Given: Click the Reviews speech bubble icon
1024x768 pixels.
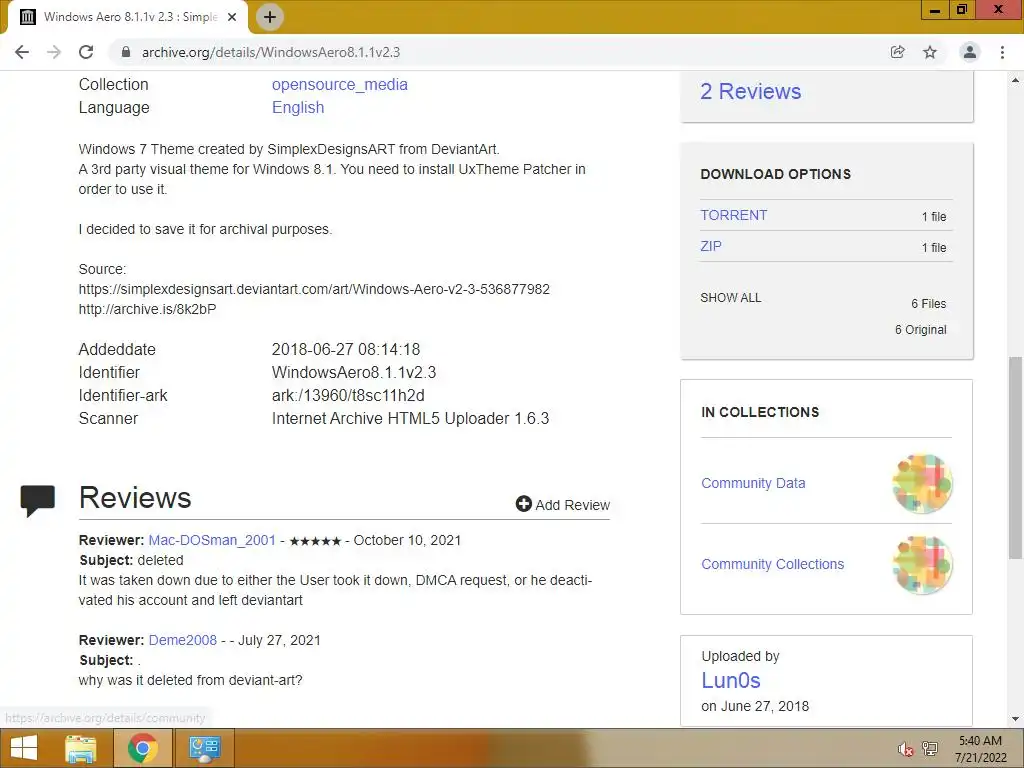Looking at the screenshot, I should pos(37,501).
